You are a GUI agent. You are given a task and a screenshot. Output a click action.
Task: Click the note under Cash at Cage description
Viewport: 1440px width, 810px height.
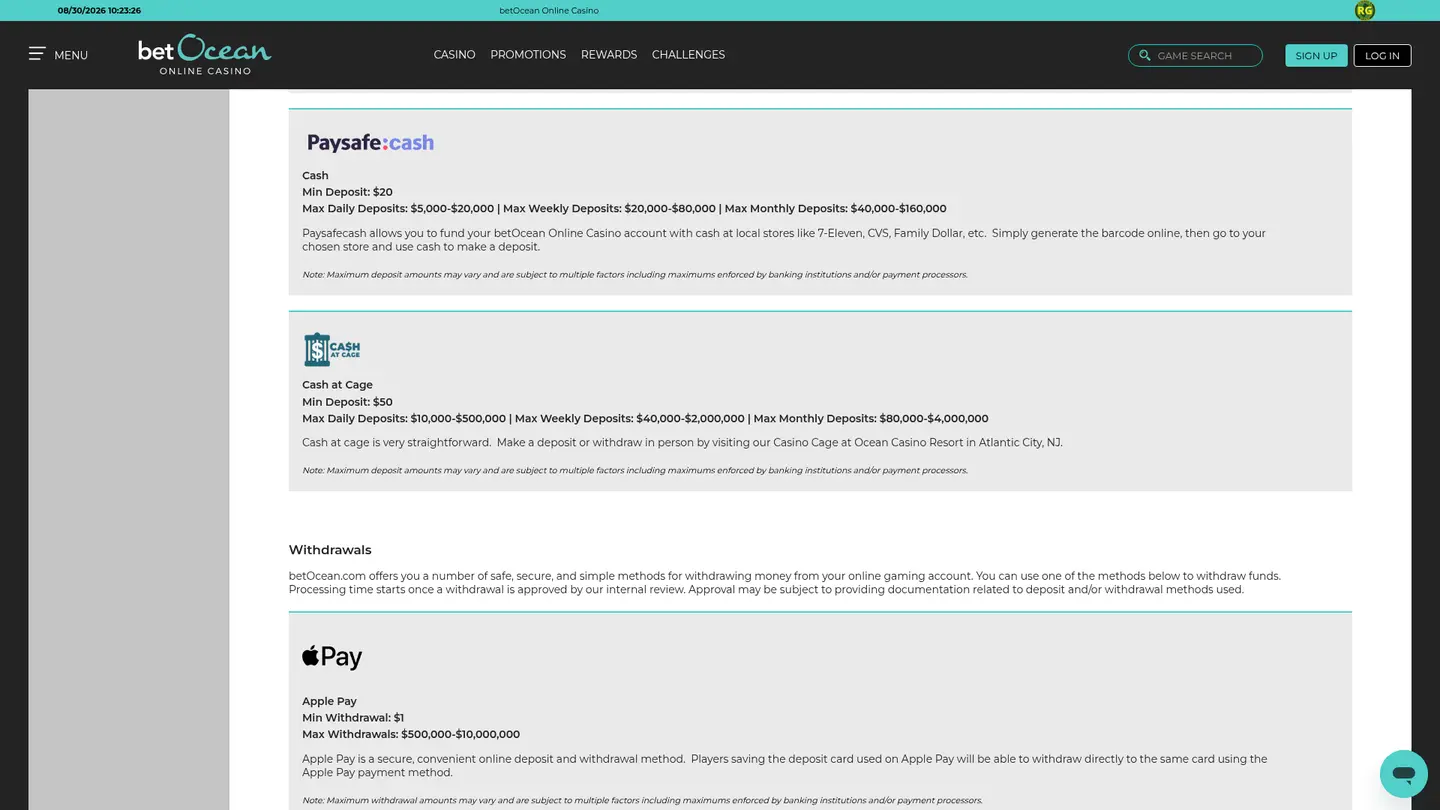[635, 471]
